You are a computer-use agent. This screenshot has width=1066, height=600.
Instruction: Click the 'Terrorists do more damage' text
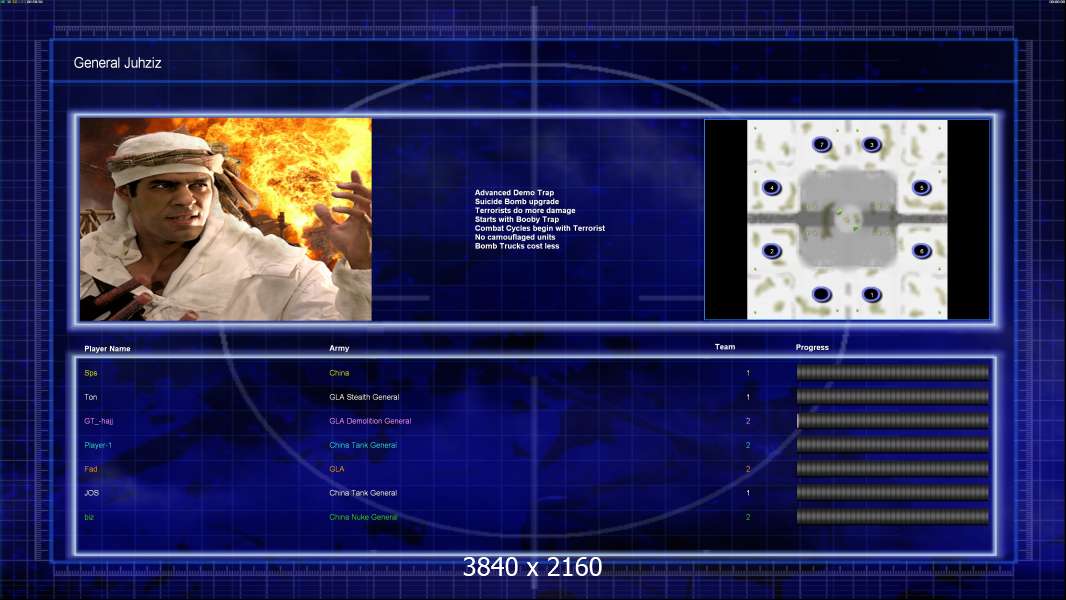tap(525, 210)
